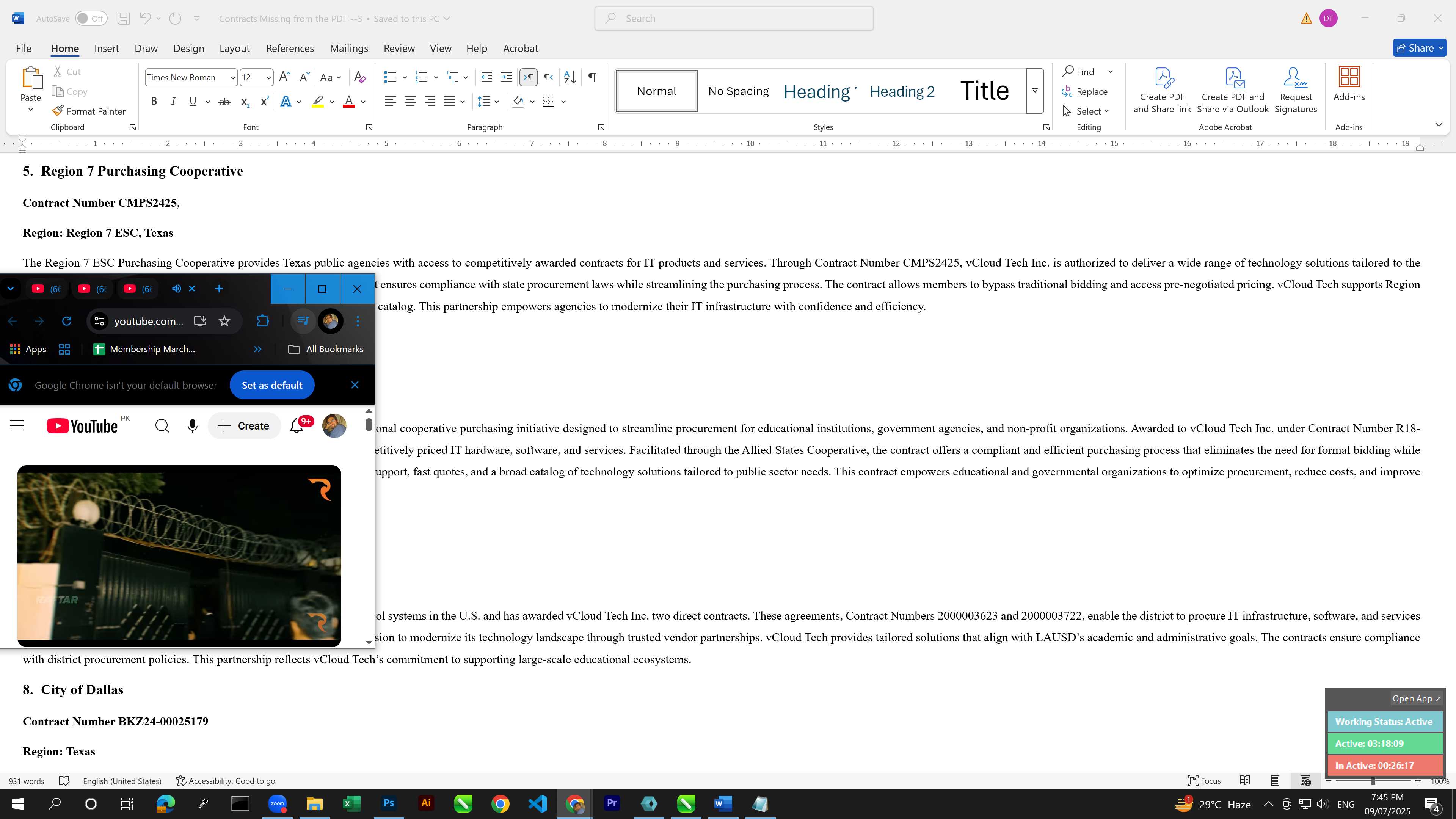1456x819 pixels.
Task: Open the Review tab
Action: click(x=399, y=49)
